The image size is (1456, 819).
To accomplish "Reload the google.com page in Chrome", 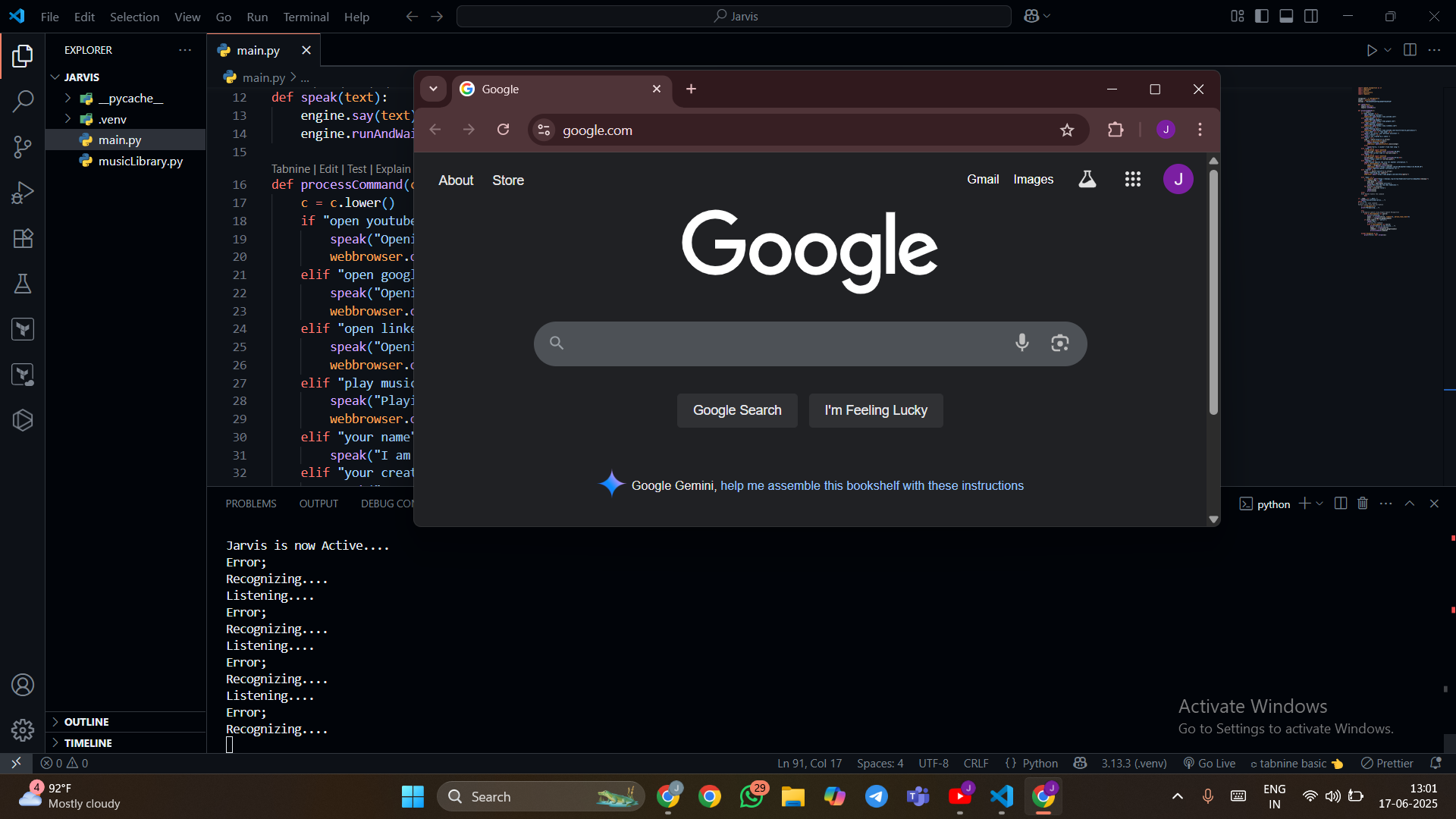I will tap(503, 130).
